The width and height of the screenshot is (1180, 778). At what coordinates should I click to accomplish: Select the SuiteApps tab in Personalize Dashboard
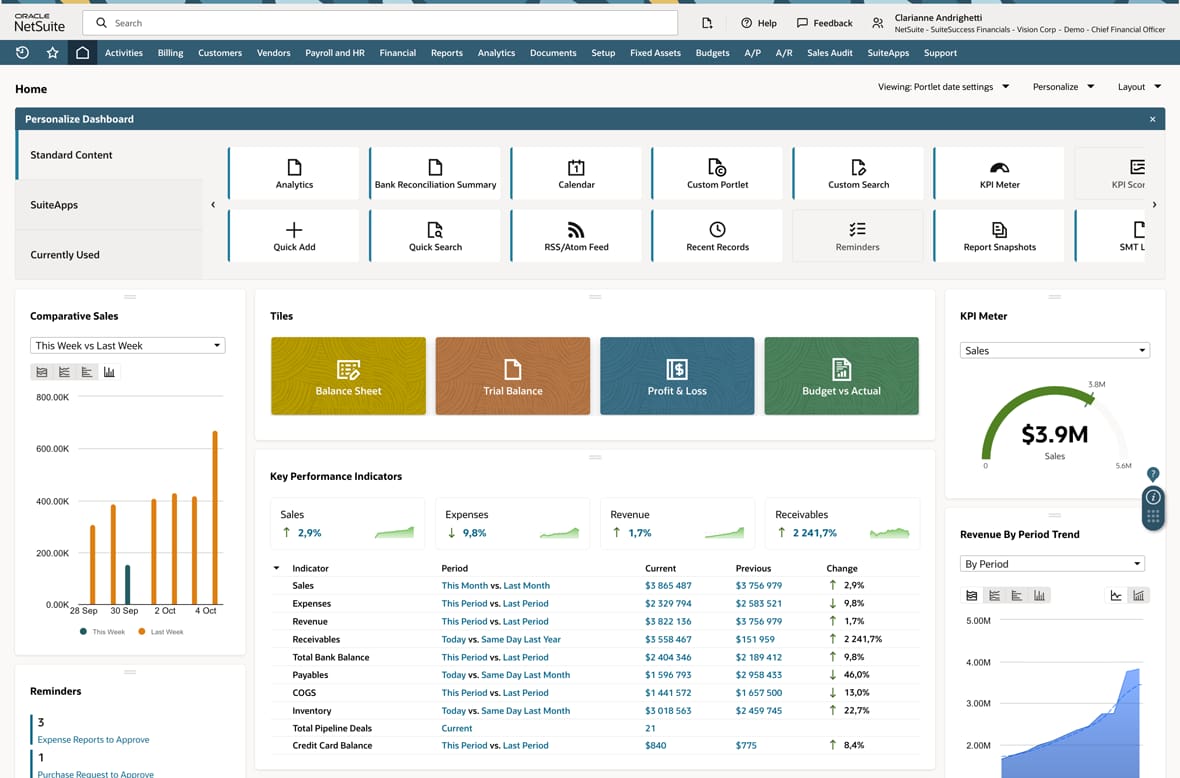(x=54, y=205)
